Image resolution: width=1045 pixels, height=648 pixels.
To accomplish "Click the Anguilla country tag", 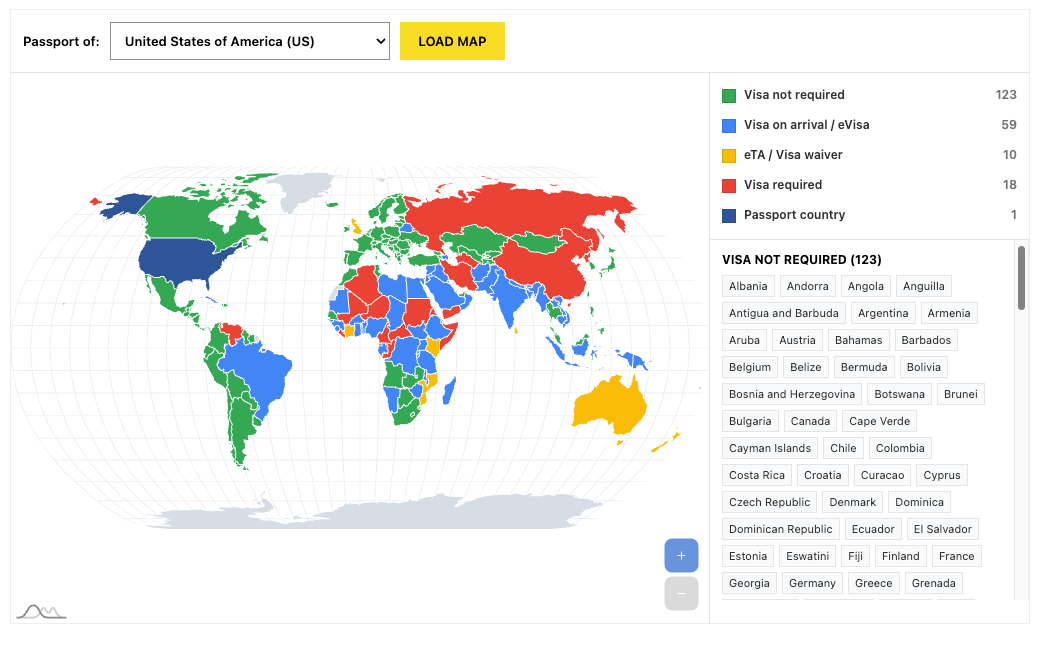I will pos(924,286).
